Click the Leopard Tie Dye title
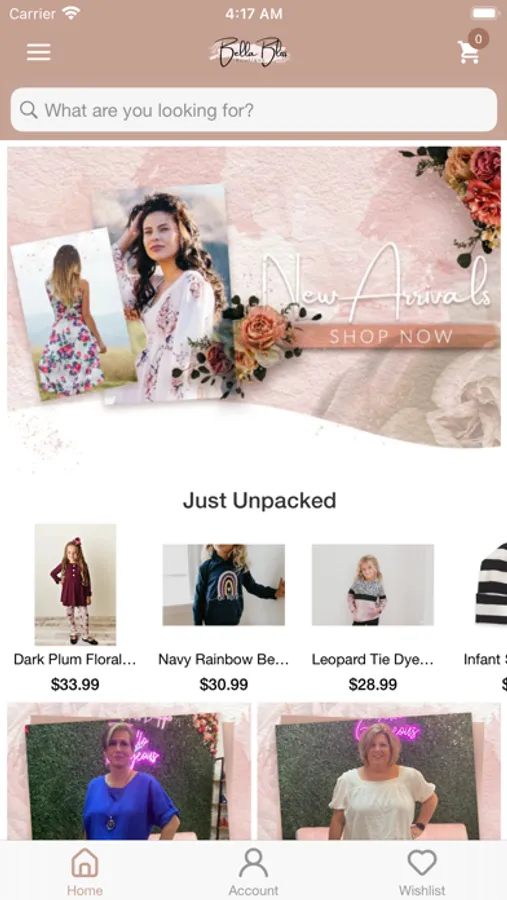 [x=373, y=660]
